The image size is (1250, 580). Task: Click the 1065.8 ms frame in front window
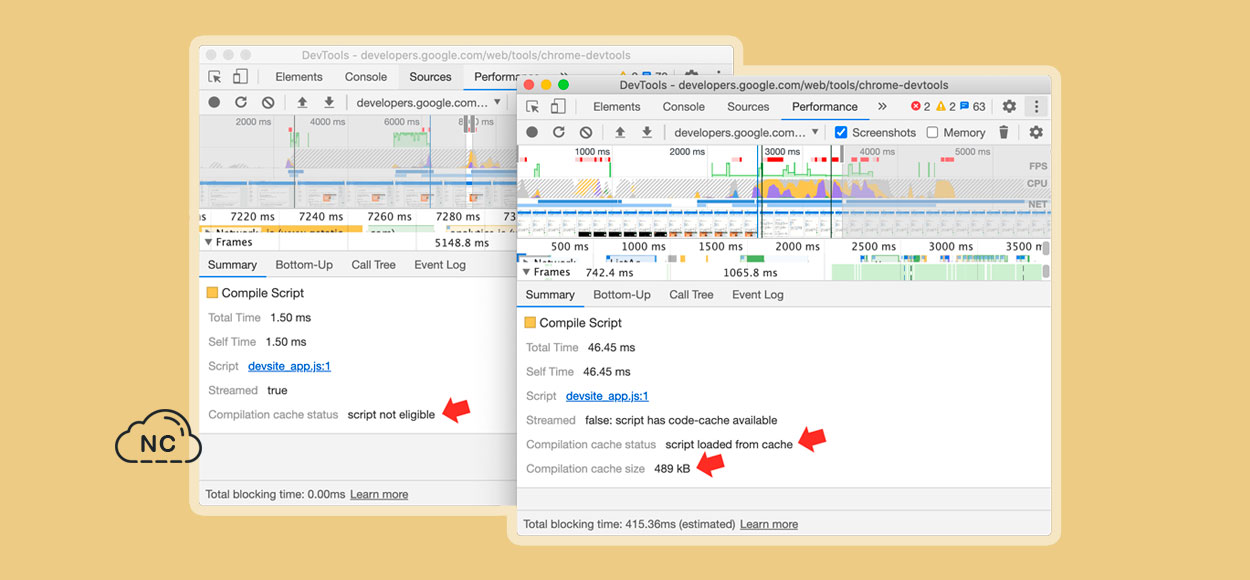[x=750, y=272]
